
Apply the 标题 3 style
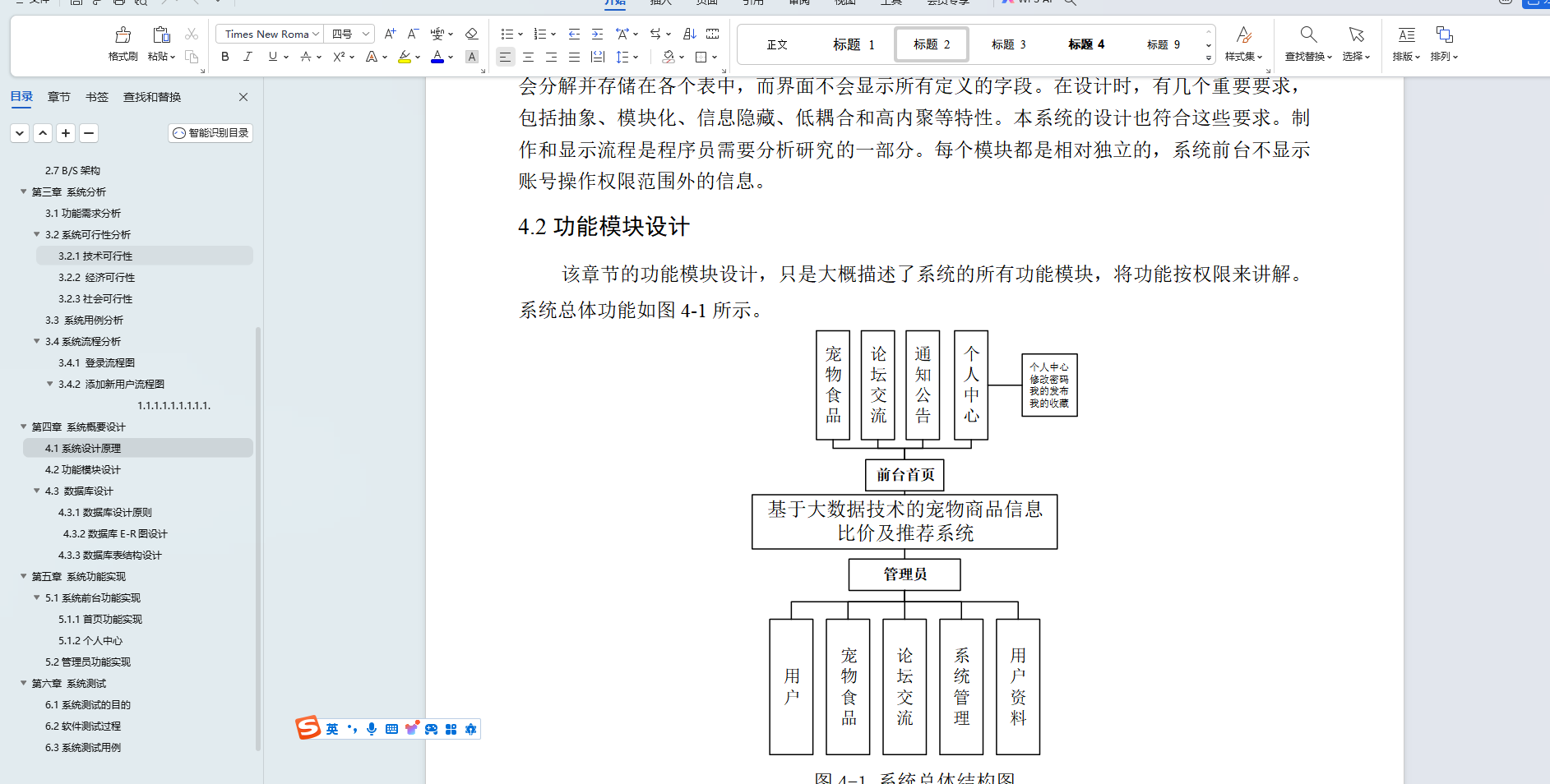pos(1008,44)
